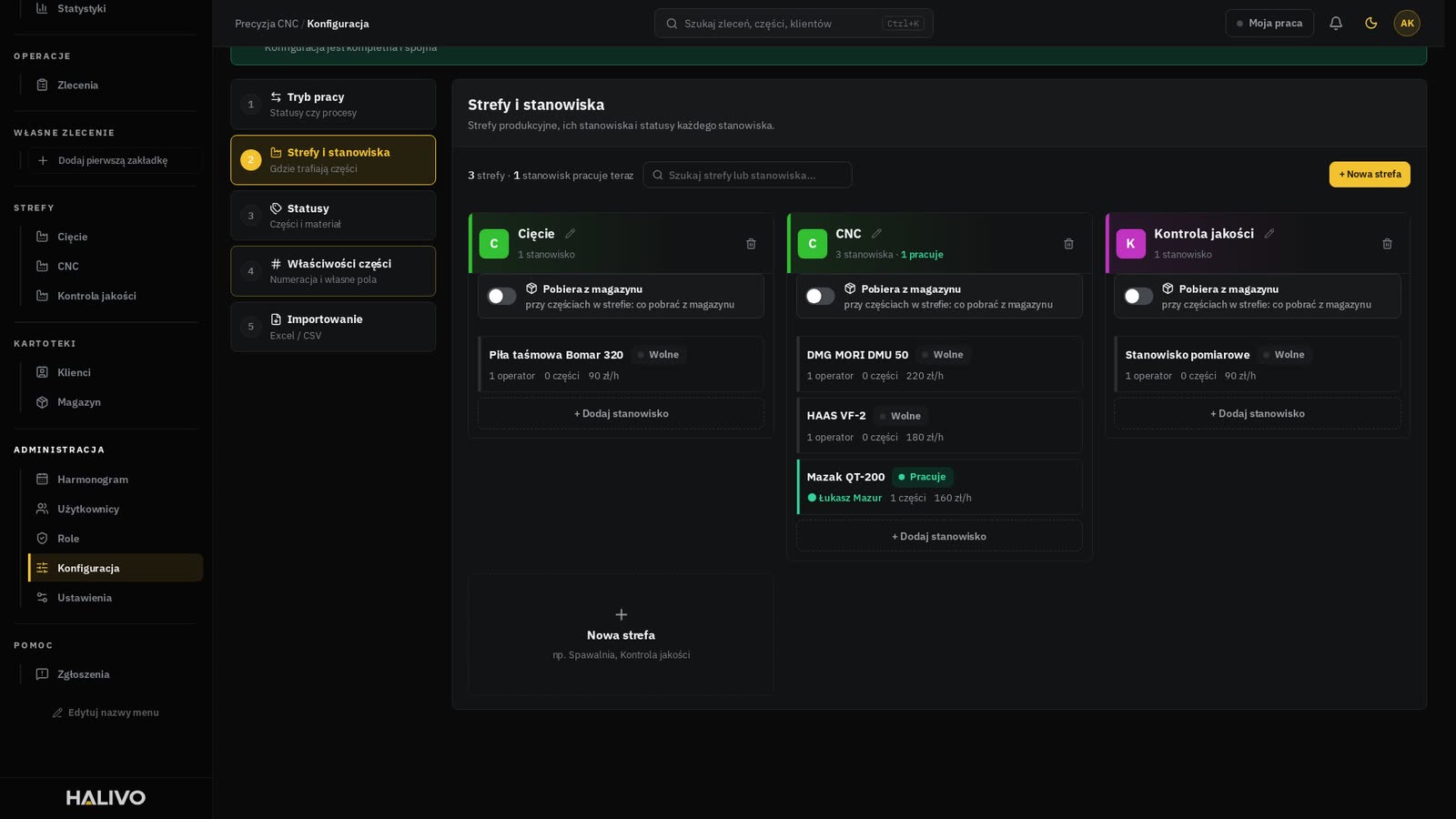This screenshot has width=1456, height=819.
Task: Delete Kontrola jakości zone trash icon
Action: click(x=1387, y=244)
